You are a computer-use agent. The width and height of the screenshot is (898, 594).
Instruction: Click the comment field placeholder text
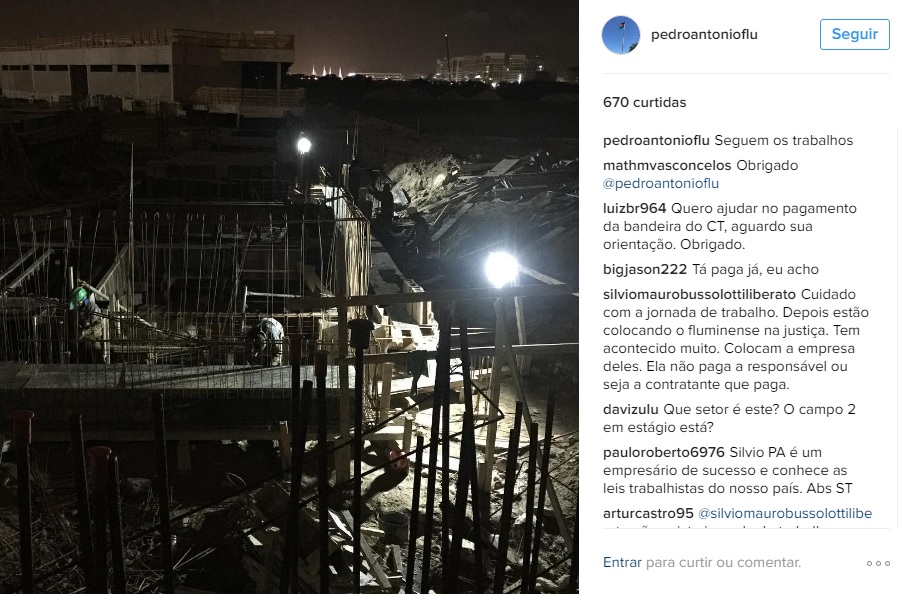tap(723, 562)
